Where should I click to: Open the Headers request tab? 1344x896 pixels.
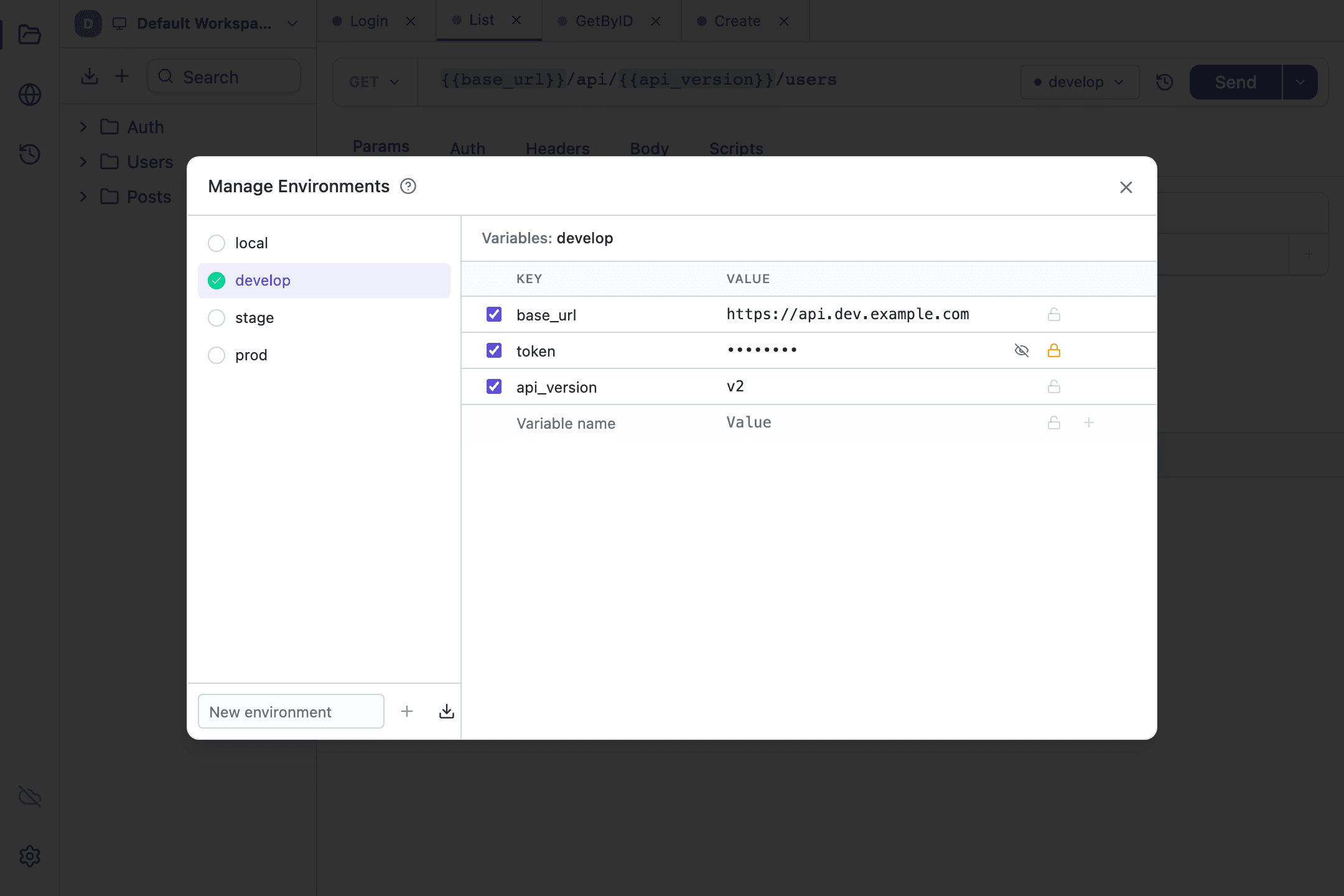[x=558, y=149]
